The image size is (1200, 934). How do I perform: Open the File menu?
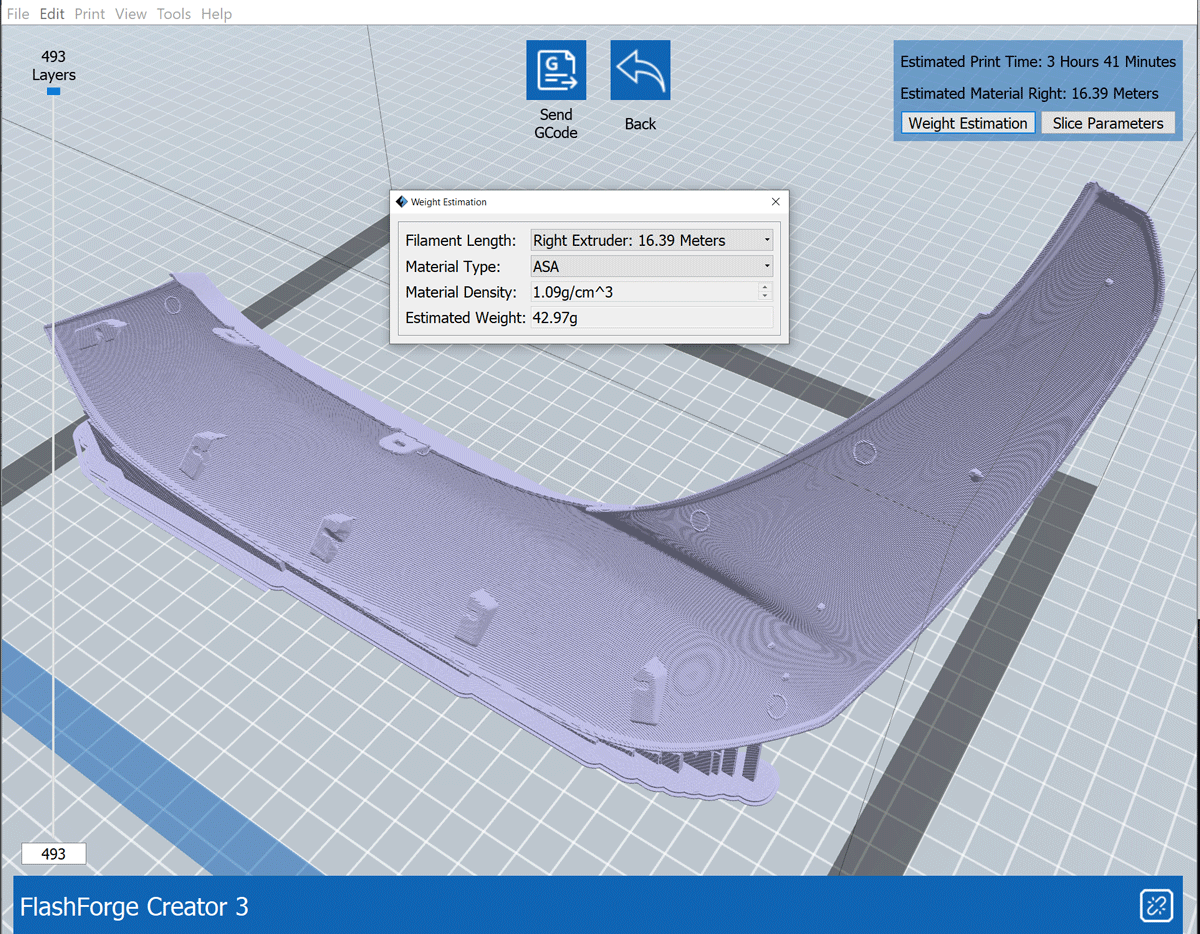coord(17,13)
